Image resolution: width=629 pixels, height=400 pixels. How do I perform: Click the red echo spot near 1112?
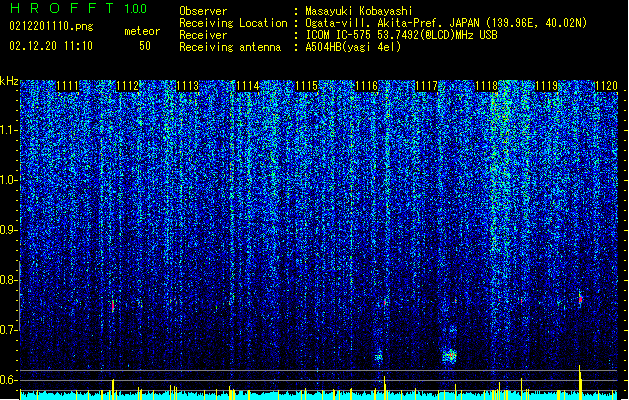click(113, 306)
